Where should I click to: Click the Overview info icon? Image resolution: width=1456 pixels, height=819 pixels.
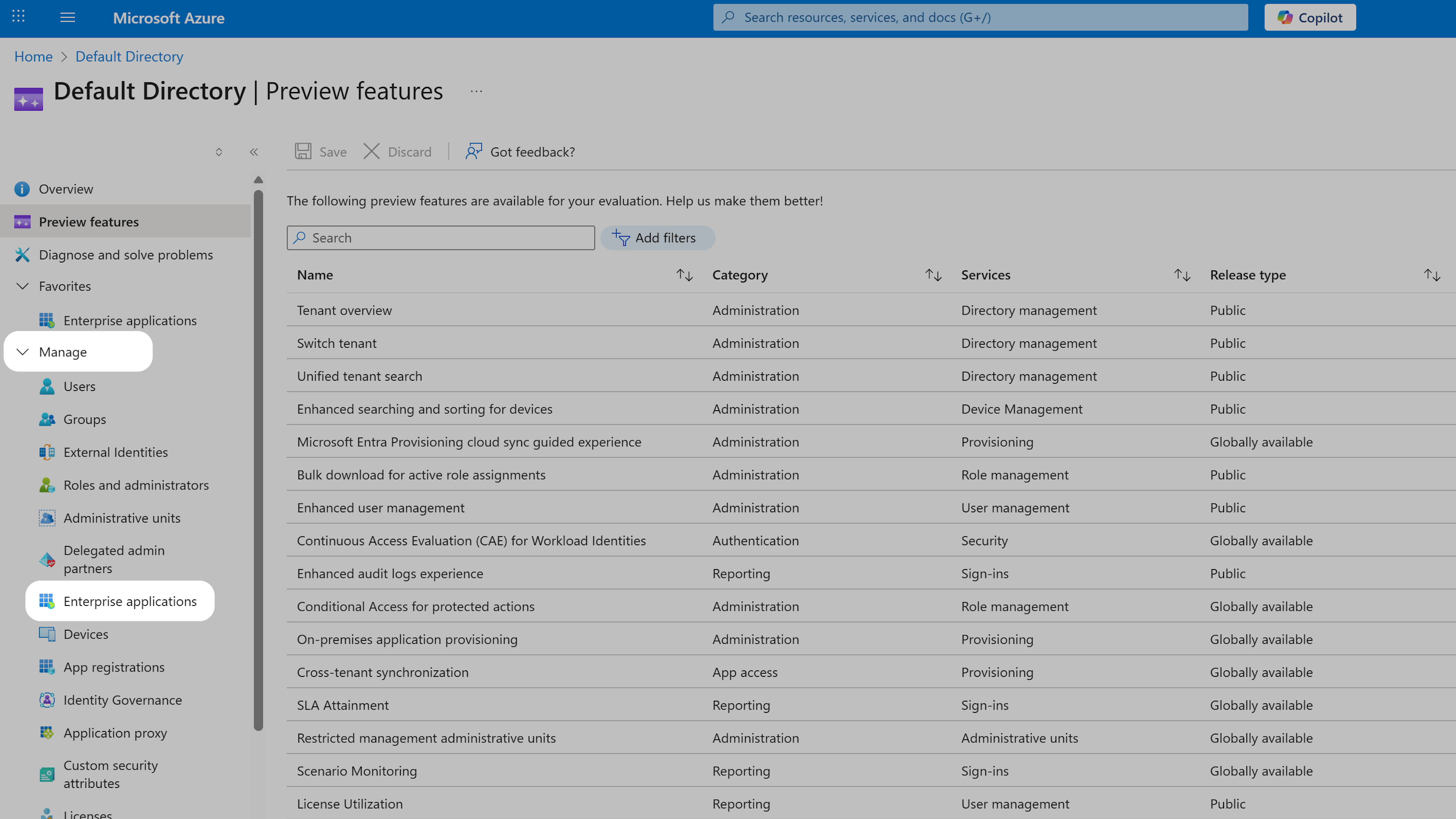click(22, 189)
